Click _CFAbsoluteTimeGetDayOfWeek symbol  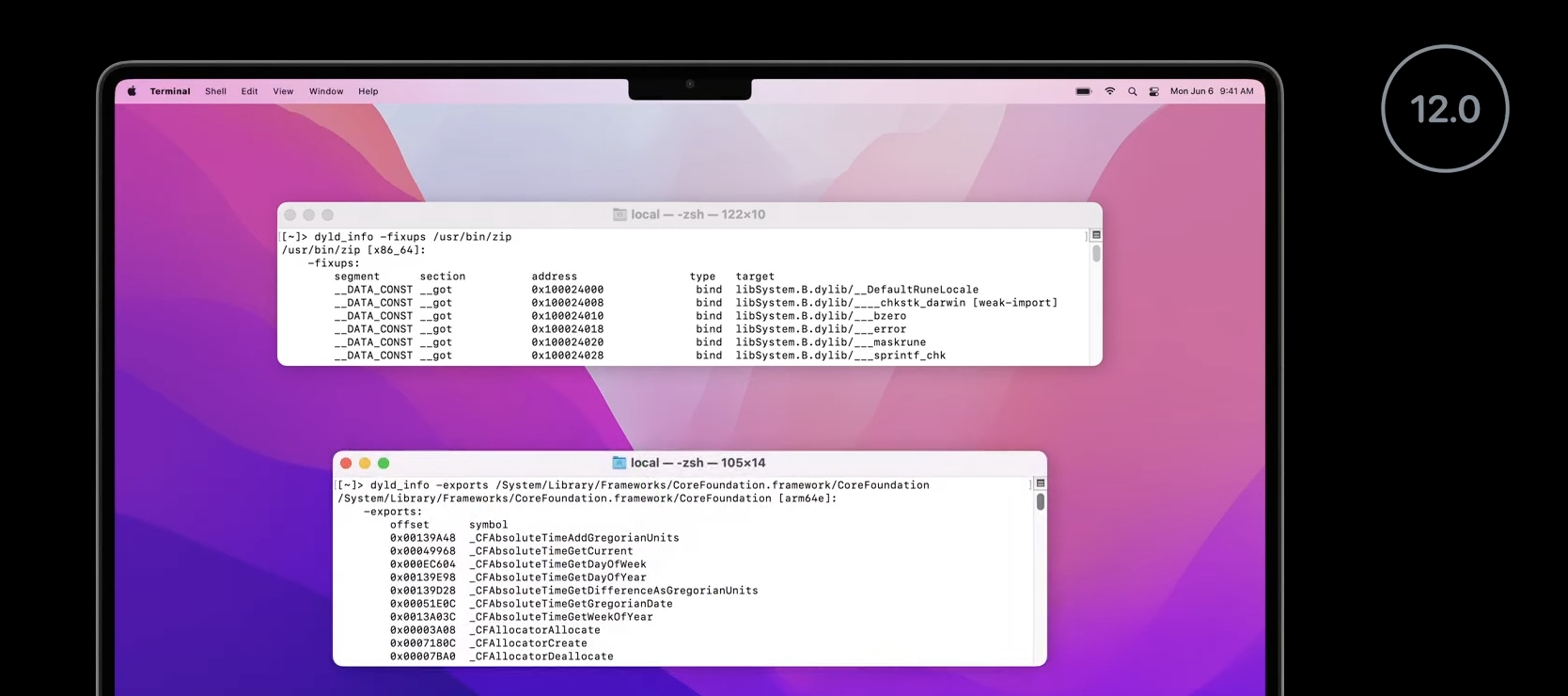557,564
